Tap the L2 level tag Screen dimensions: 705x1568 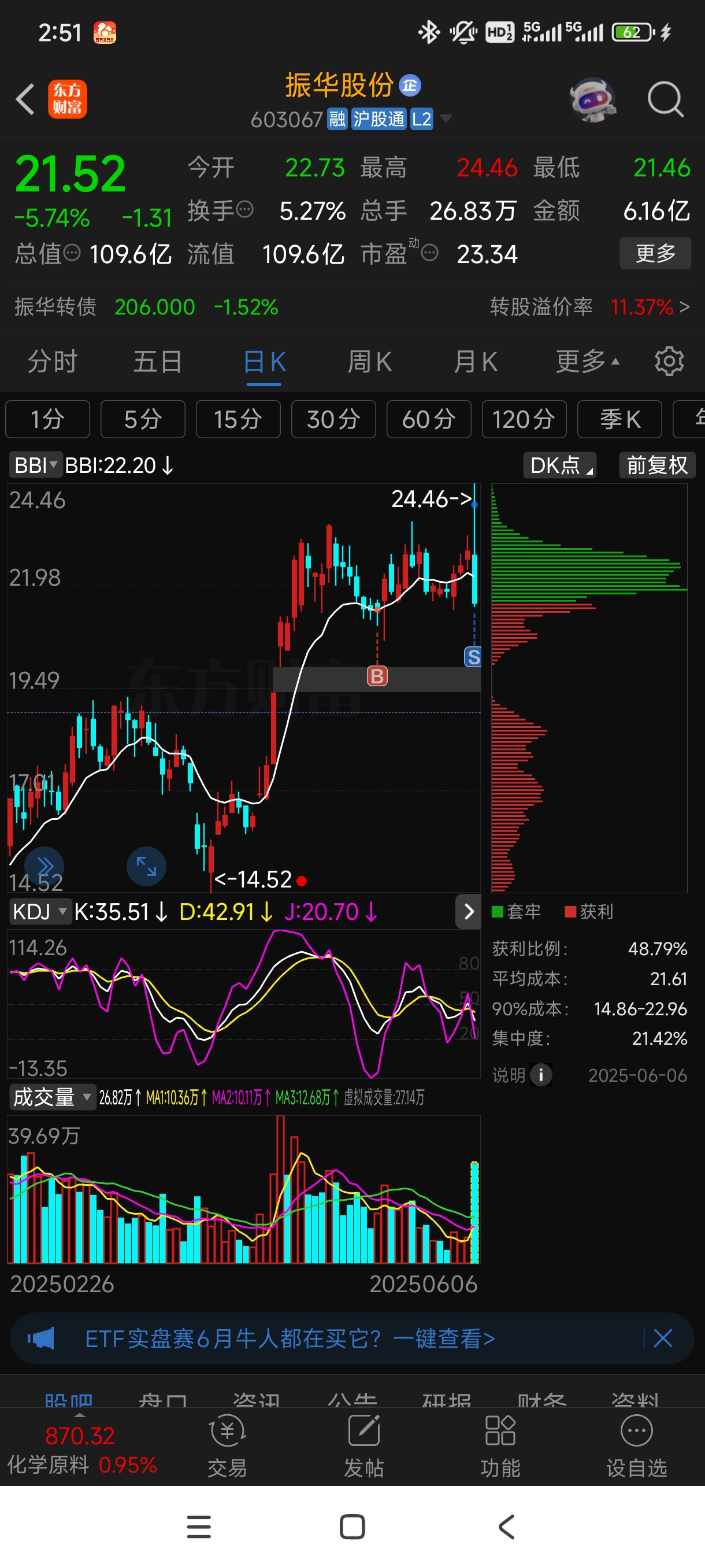[x=421, y=119]
